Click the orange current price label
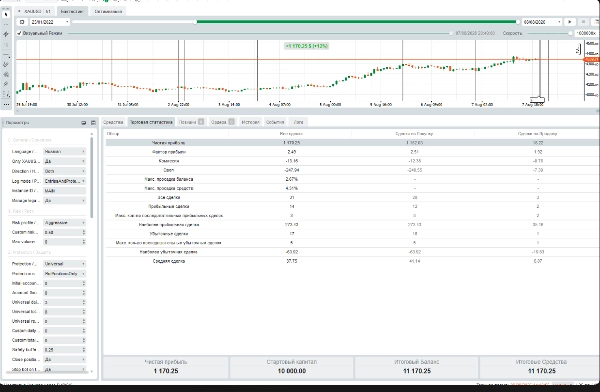This screenshot has height=392, width=600. [x=591, y=60]
